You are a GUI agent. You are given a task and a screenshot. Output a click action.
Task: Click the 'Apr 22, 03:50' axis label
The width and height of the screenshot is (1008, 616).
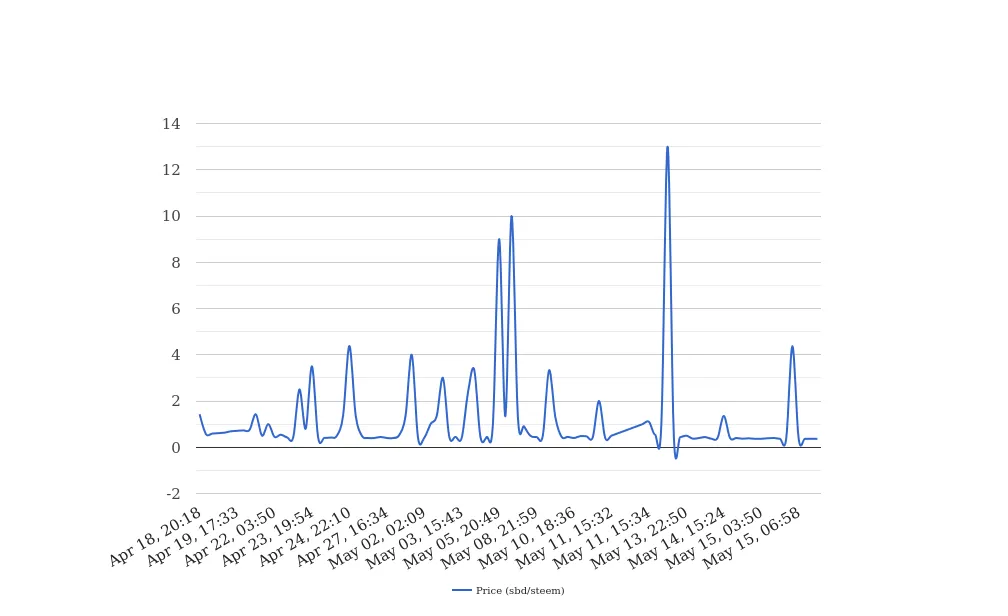(230, 537)
